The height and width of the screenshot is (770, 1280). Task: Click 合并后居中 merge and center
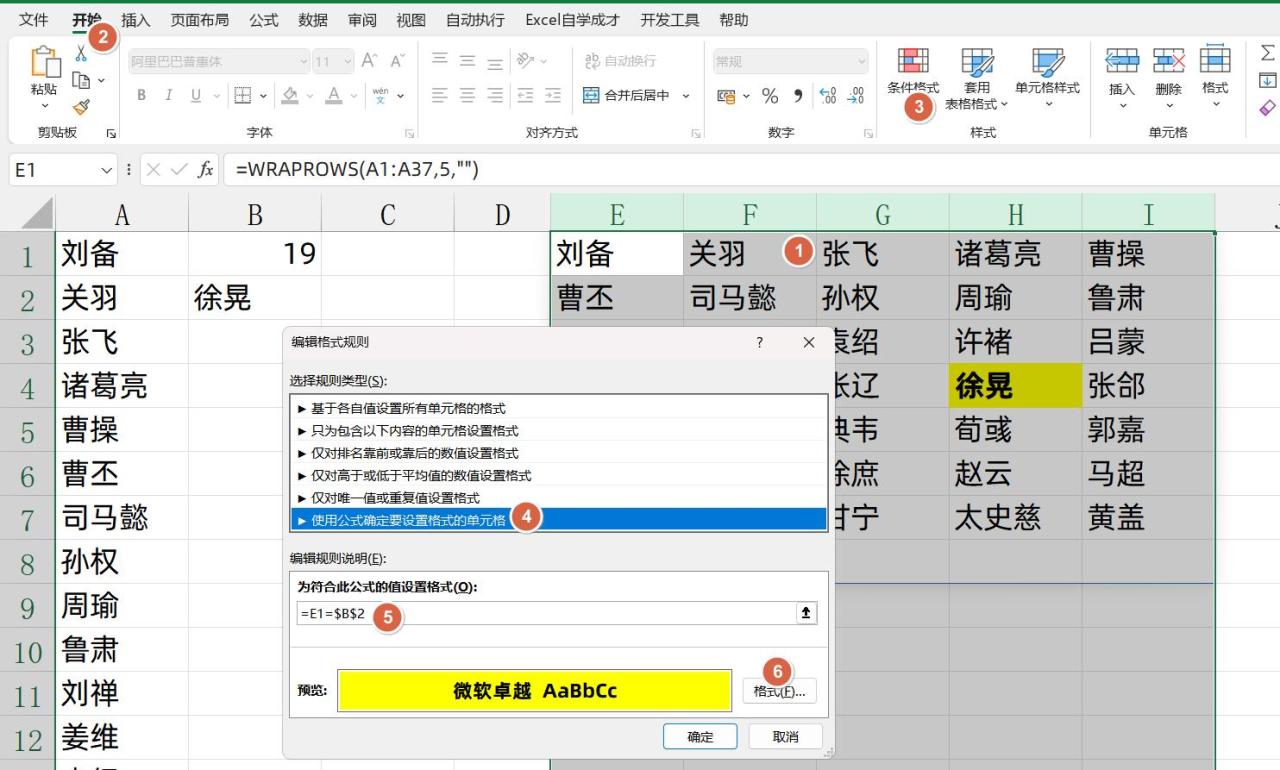pyautogui.click(x=626, y=96)
